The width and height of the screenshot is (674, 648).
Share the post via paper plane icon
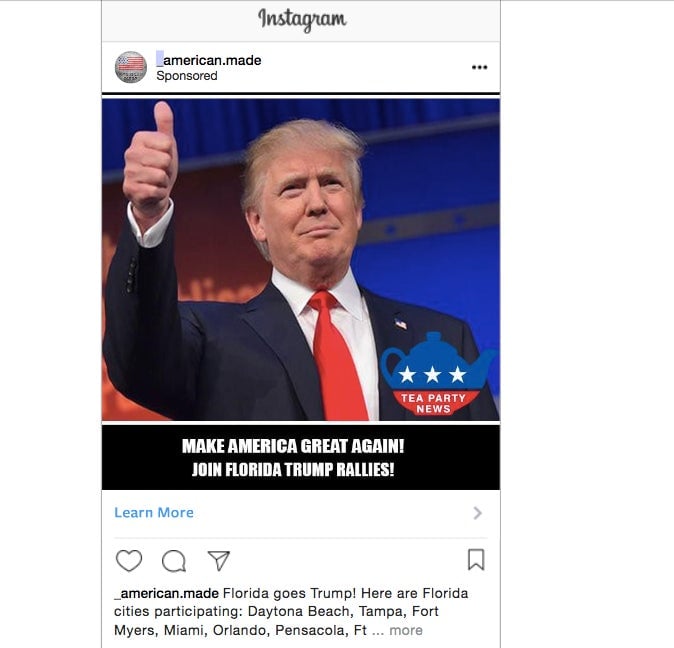click(x=219, y=560)
